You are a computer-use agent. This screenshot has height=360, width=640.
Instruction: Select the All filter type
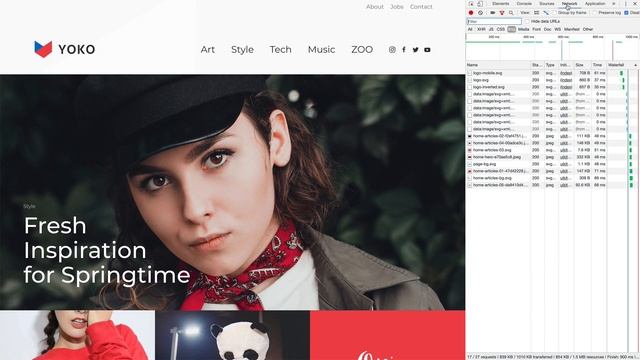pyautogui.click(x=470, y=29)
